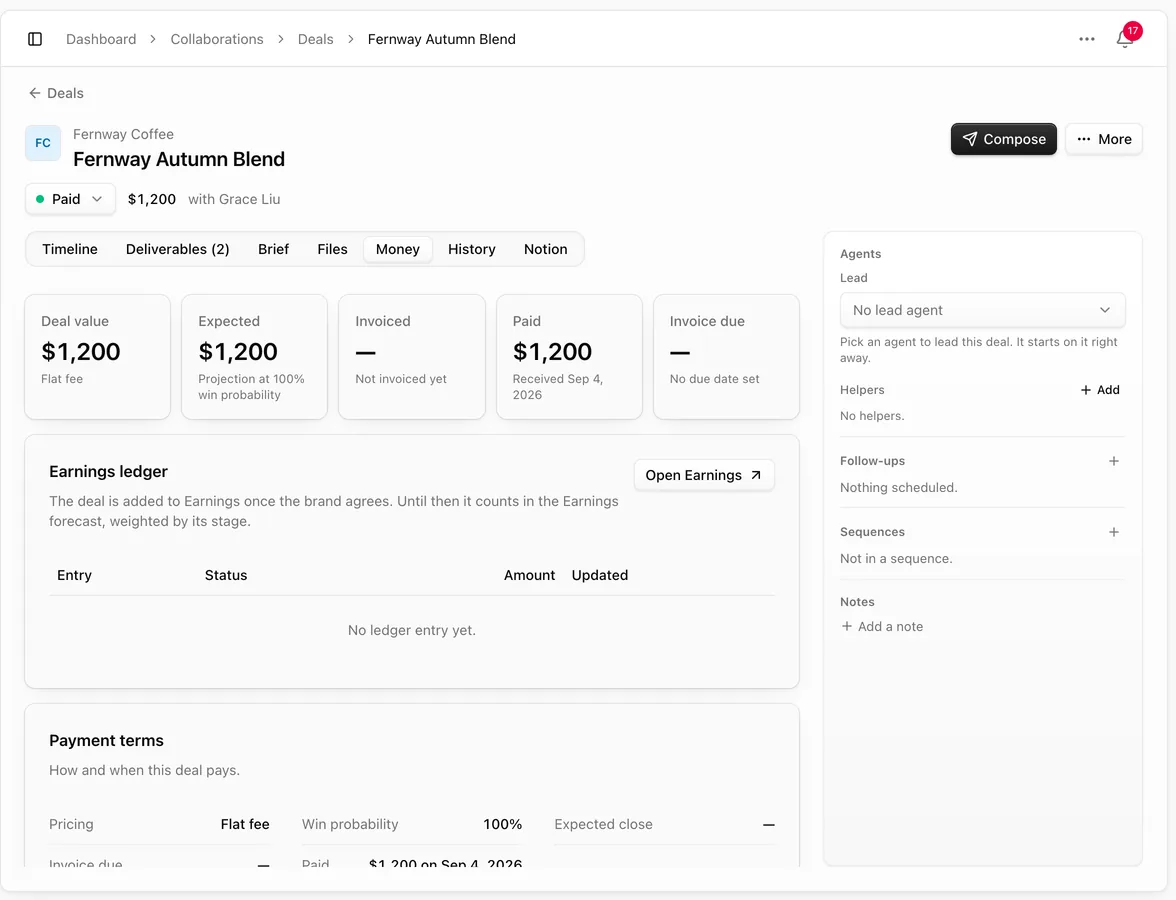1176x900 pixels.
Task: Switch to the Deliverables (2) tab
Action: coord(178,249)
